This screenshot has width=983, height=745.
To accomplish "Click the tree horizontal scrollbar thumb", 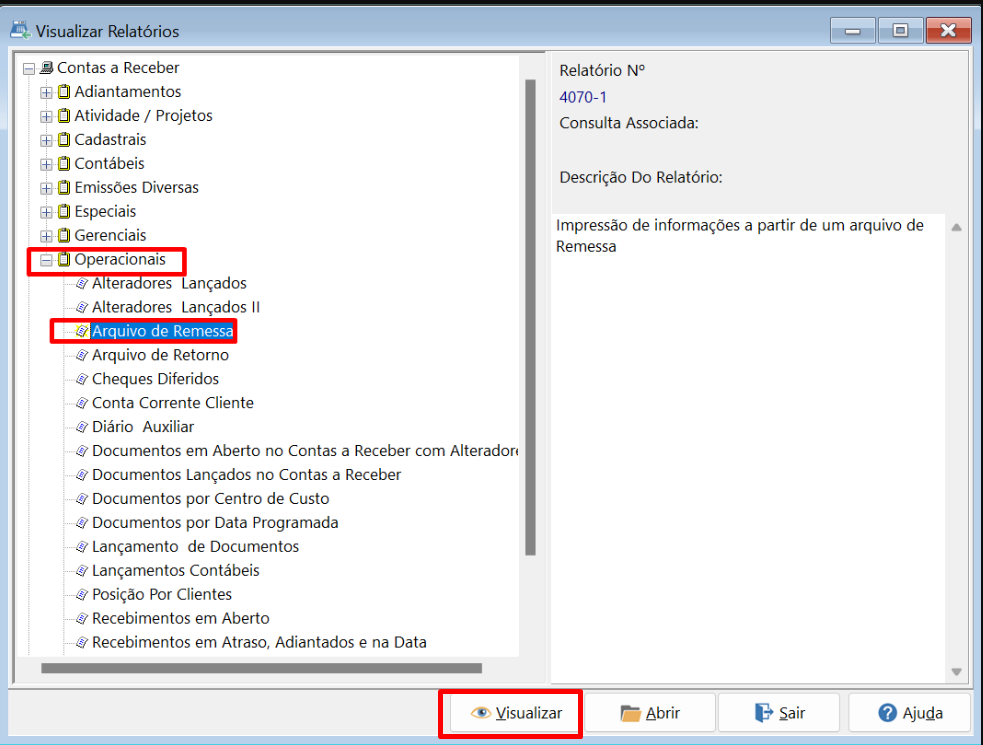I will tap(261, 668).
